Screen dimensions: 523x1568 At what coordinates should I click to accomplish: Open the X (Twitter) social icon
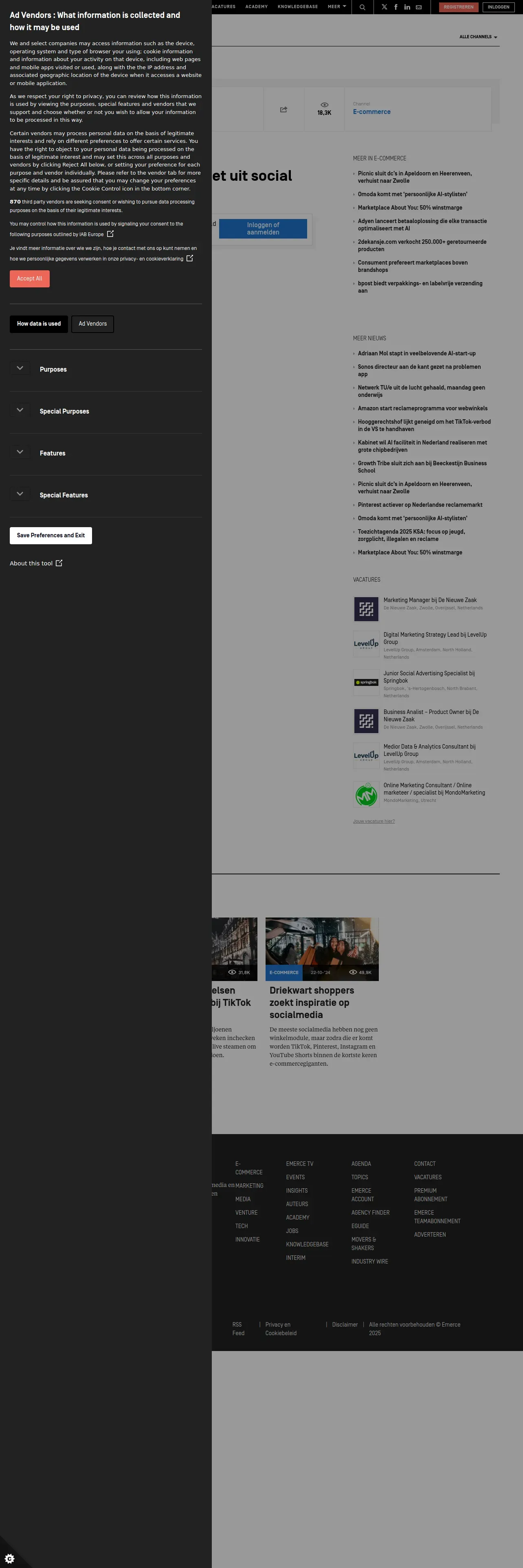tap(384, 7)
